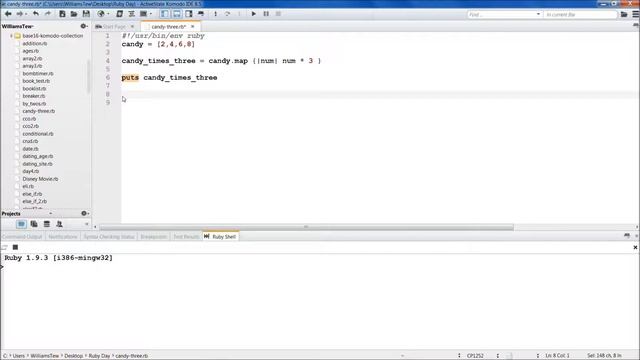Open the Notifications tab
This screenshot has width=640, height=360.
coord(62,237)
